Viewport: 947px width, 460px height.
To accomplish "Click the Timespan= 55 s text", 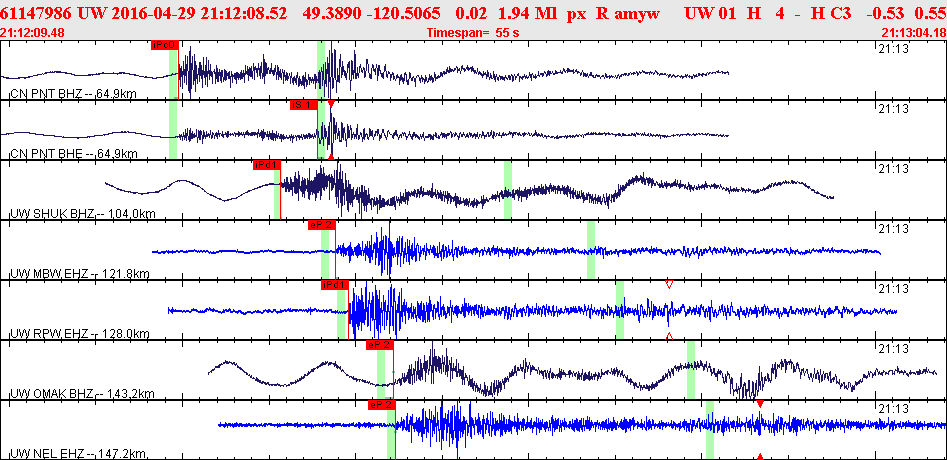I will point(473,33).
